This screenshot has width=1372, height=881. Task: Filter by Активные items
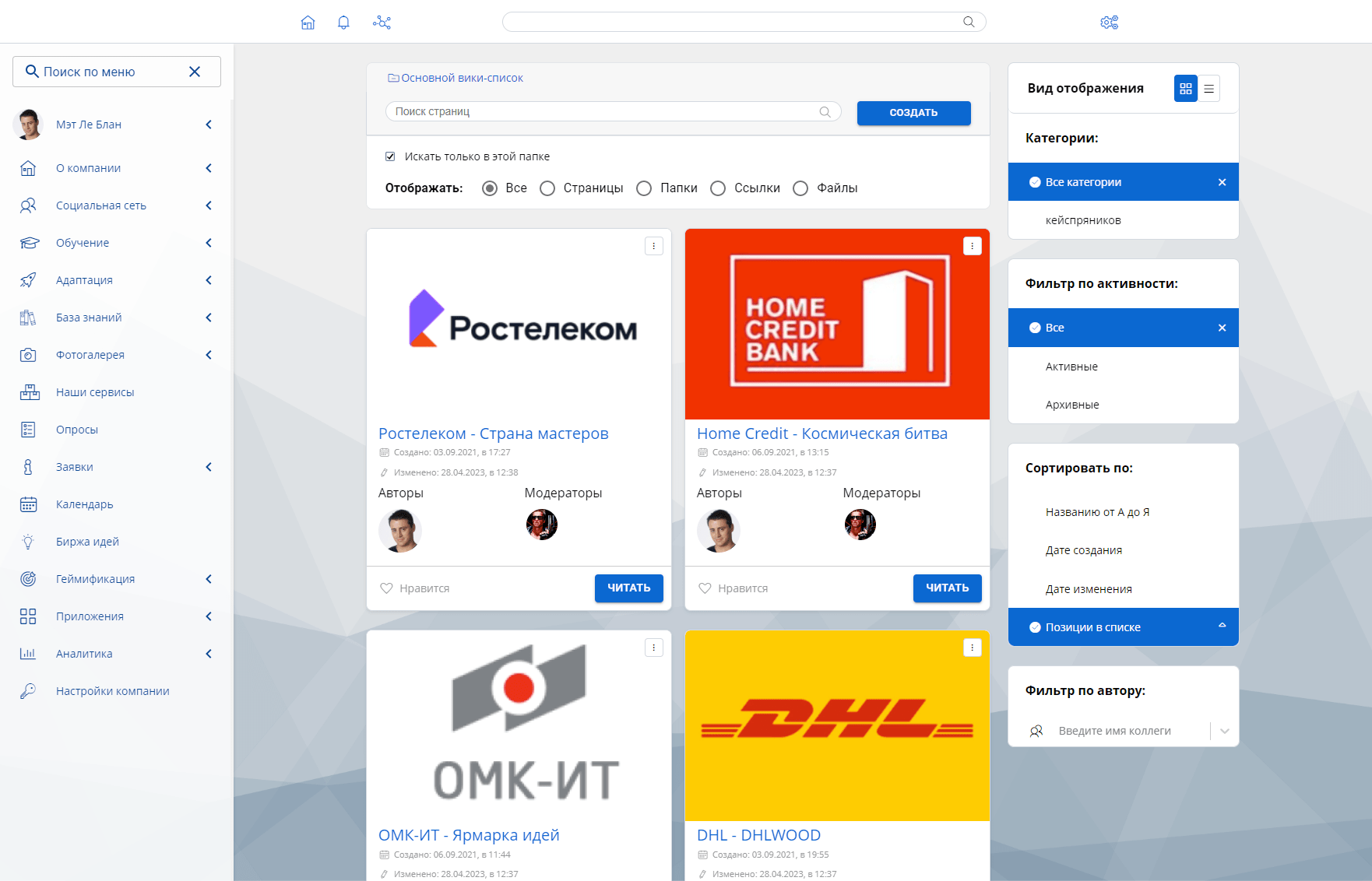click(1123, 367)
